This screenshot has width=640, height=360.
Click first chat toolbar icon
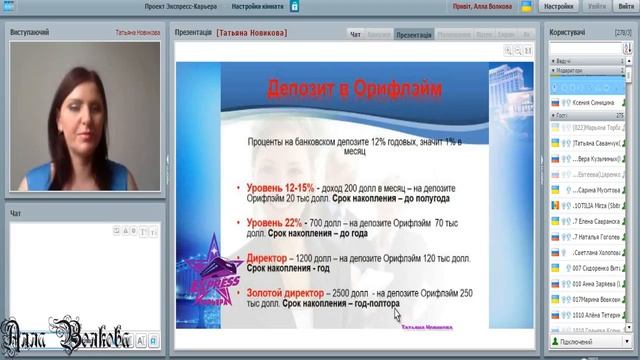tap(116, 231)
